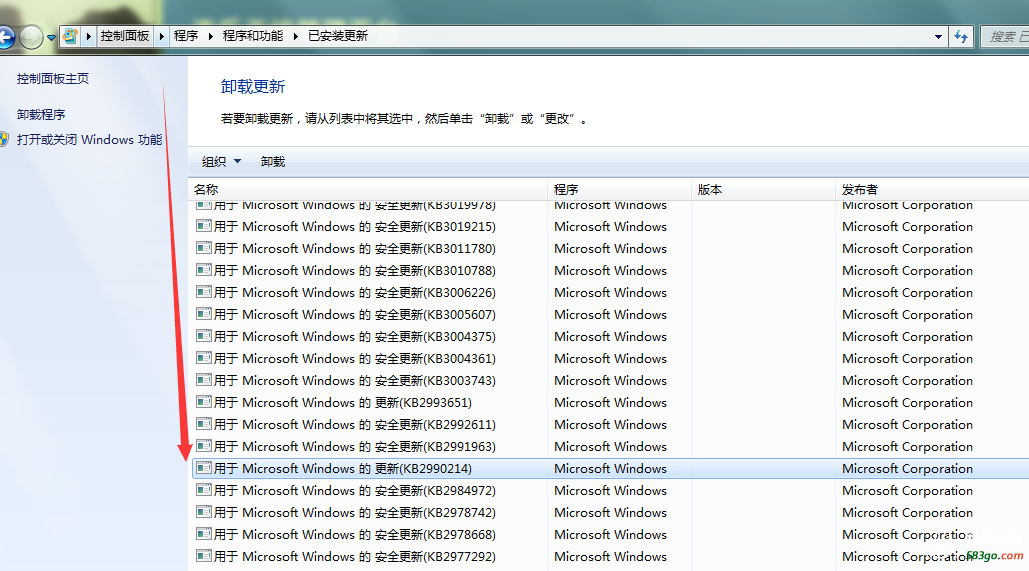The width and height of the screenshot is (1029, 571).
Task: Select update KB3005607 row
Action: (x=610, y=314)
